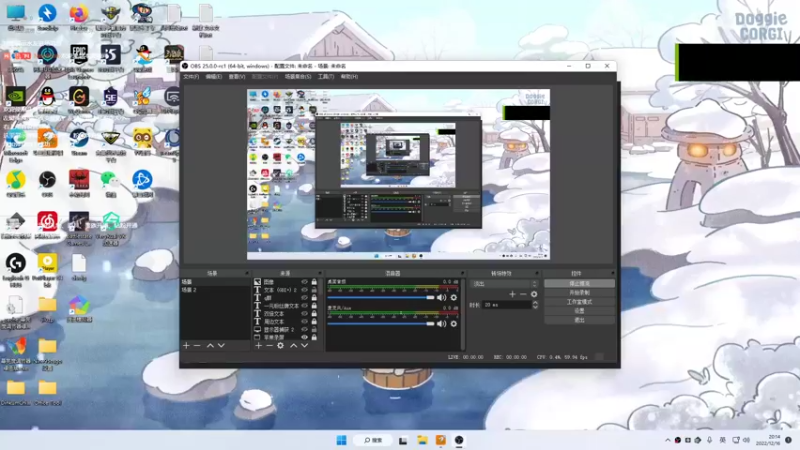Click 退出 button in controls

tap(579, 320)
